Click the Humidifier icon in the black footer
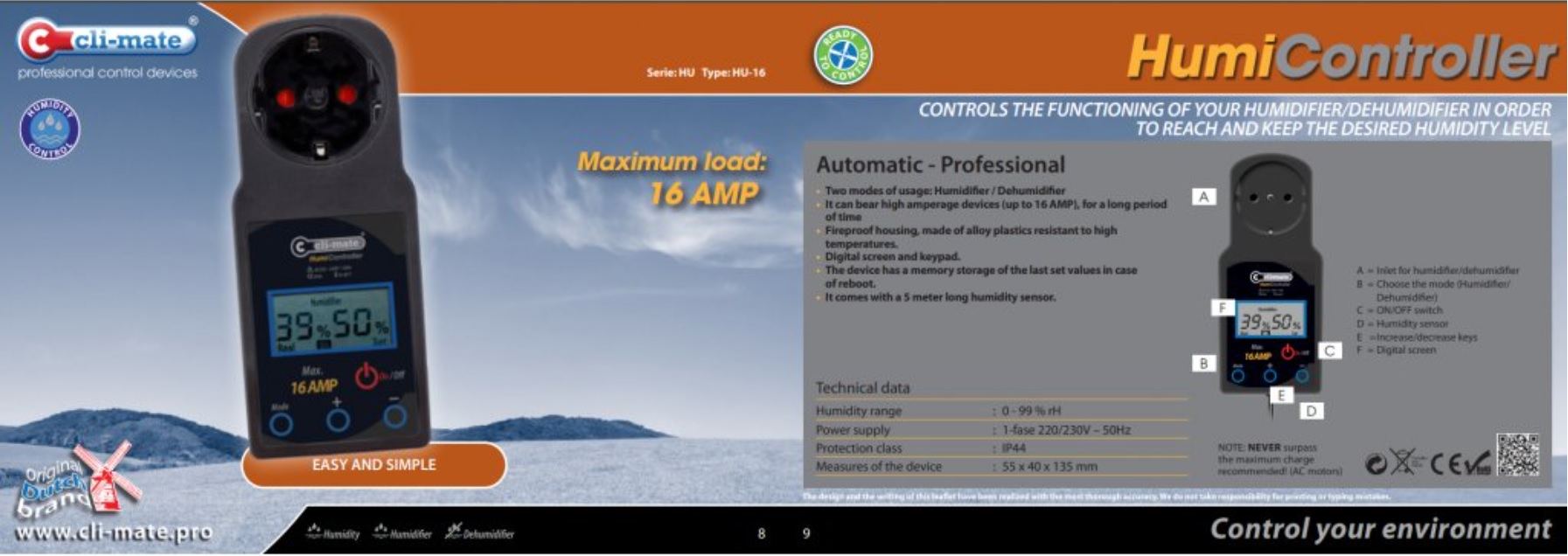The height and width of the screenshot is (556, 1568). click(402, 532)
